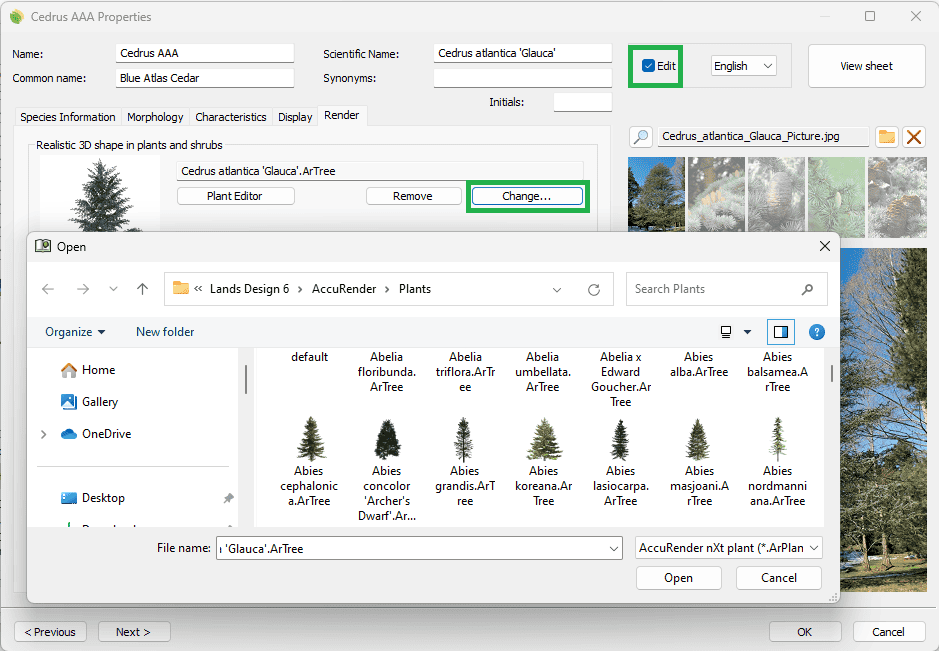Create a New folder

coord(165,332)
